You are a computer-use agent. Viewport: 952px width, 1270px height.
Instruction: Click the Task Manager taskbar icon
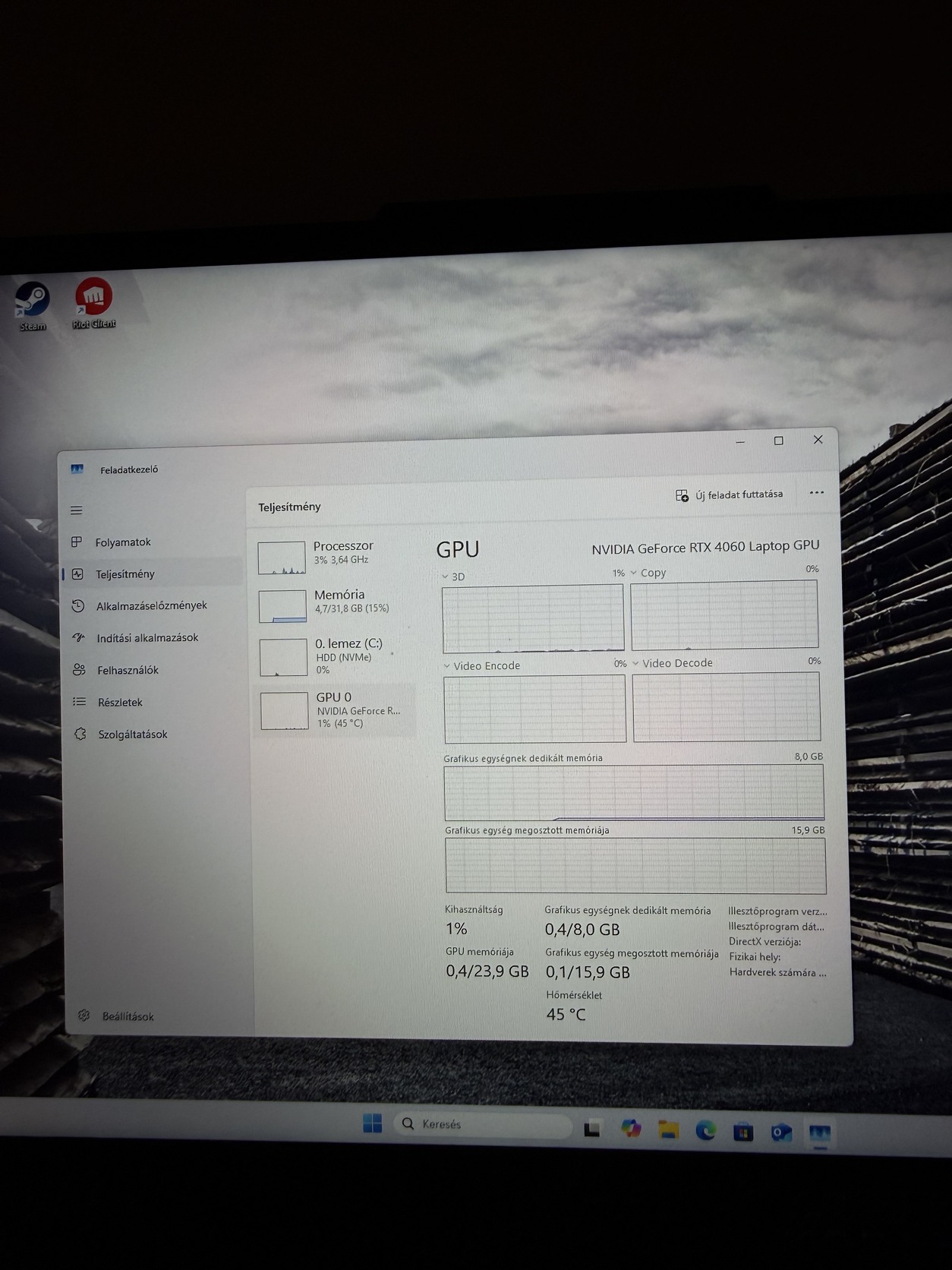[x=819, y=1134]
